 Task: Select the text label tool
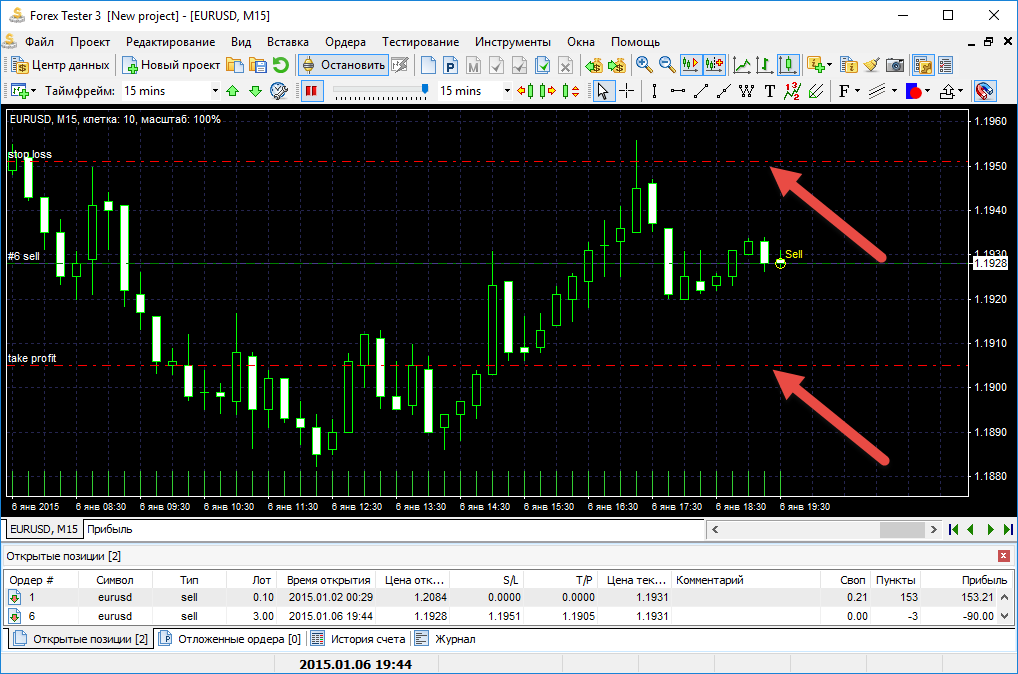click(x=769, y=91)
